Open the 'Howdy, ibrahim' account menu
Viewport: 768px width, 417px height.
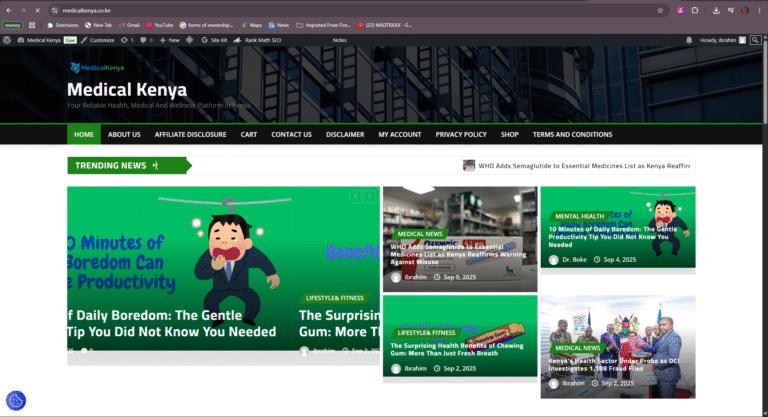(722, 40)
